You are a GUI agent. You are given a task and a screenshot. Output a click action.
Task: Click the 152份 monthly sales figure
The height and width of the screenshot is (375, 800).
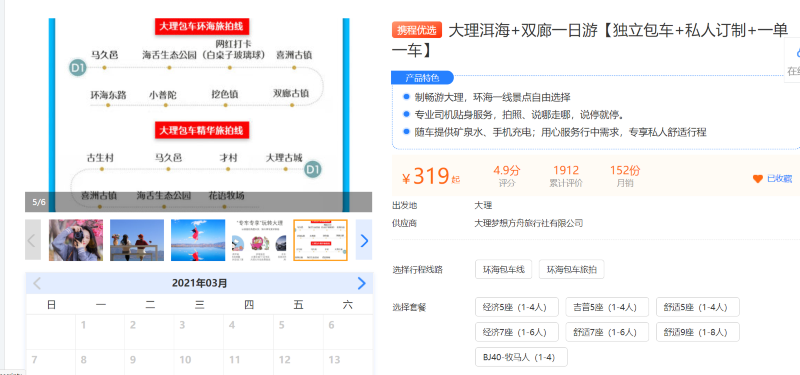(x=625, y=176)
